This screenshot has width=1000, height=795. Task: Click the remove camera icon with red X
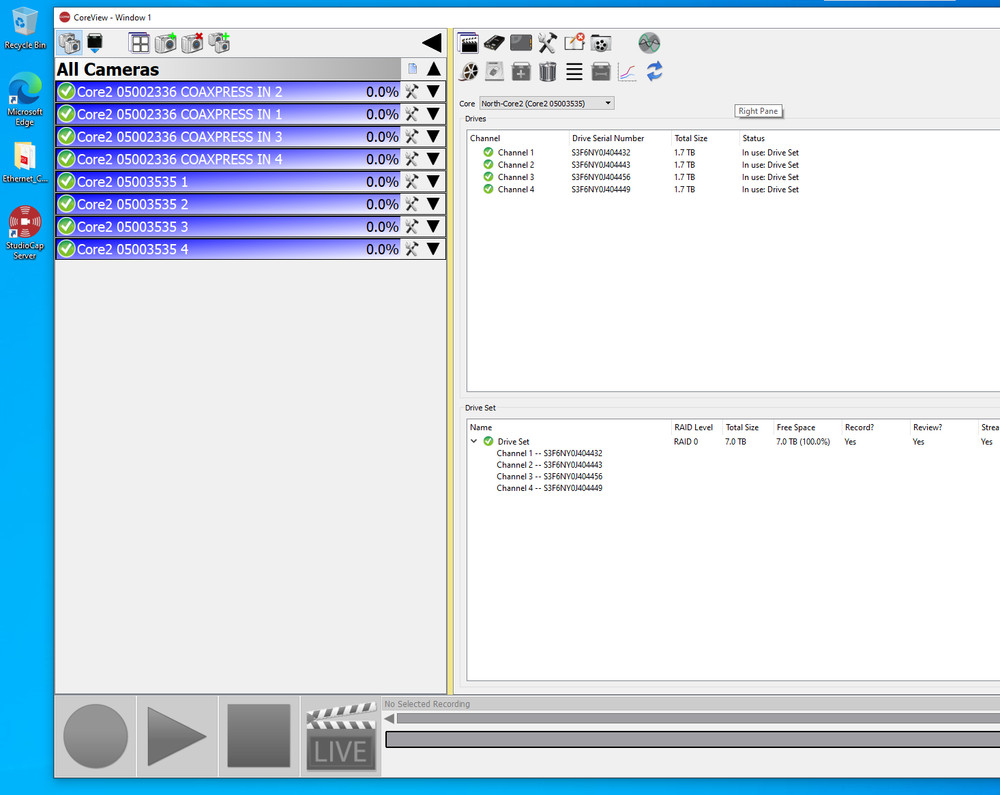pyautogui.click(x=192, y=43)
